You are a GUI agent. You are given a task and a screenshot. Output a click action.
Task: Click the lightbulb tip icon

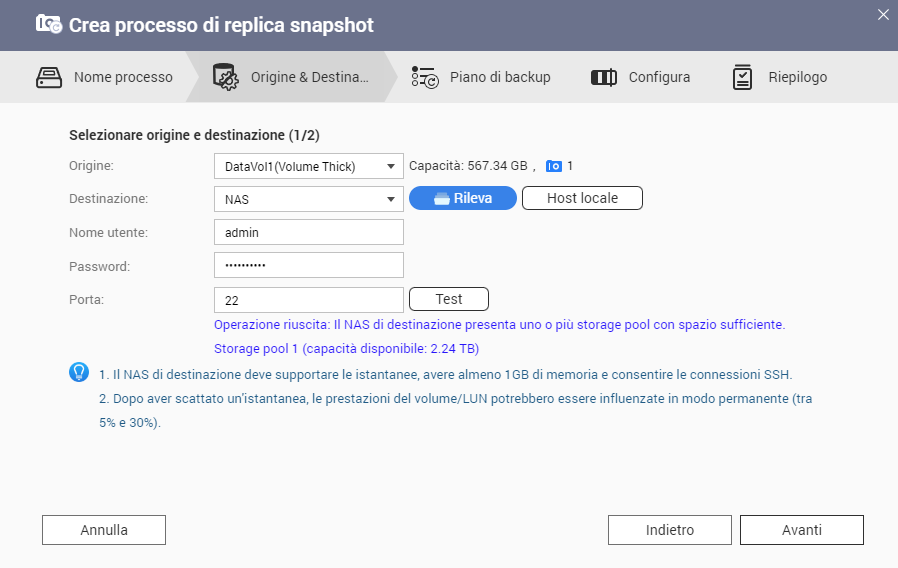(79, 372)
